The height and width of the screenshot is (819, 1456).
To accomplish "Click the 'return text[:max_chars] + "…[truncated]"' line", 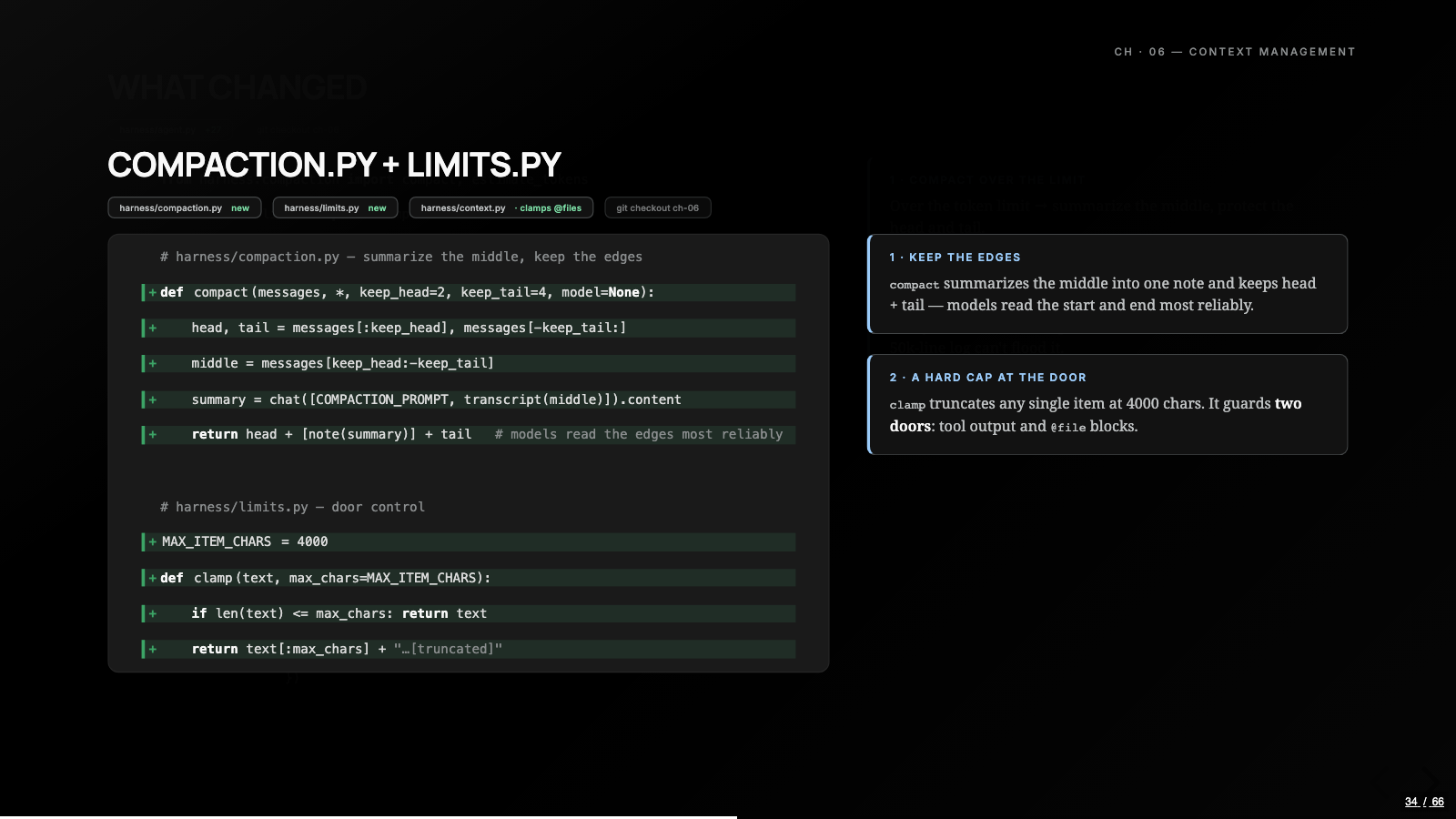I will coord(469,649).
